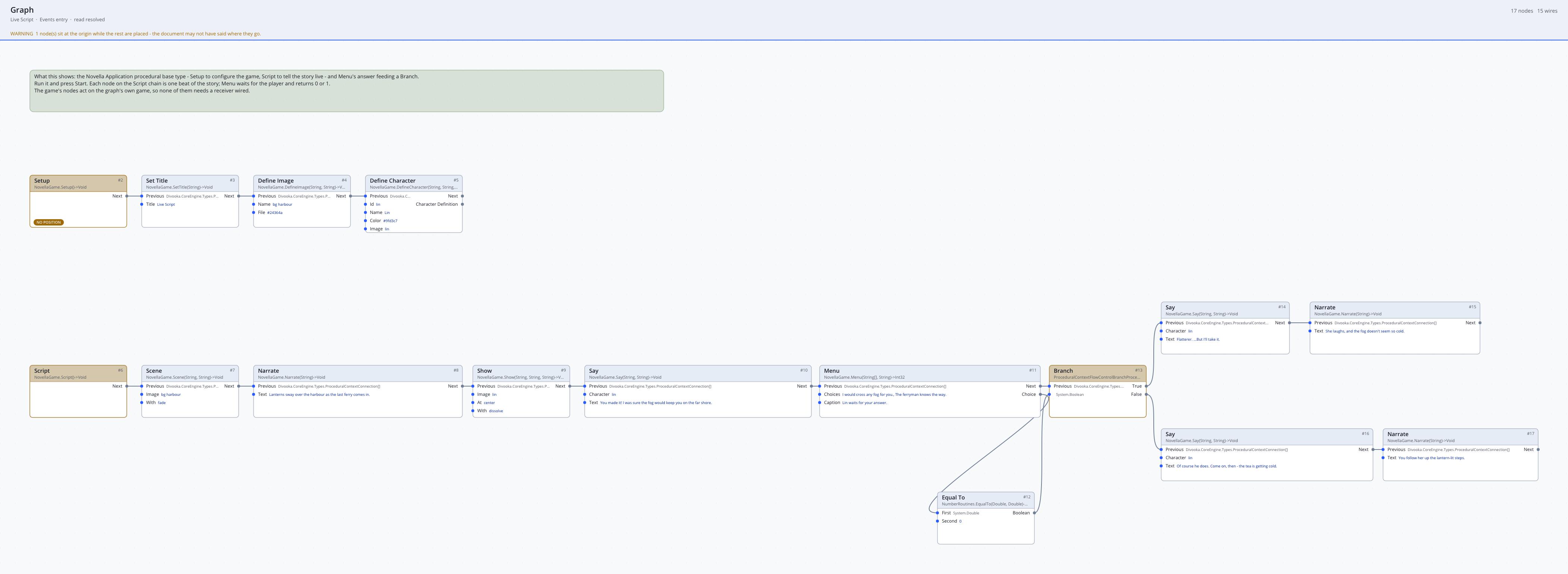Click the Second value 0 in Equal To
Image resolution: width=1568 pixels, height=574 pixels.
pos(960,521)
